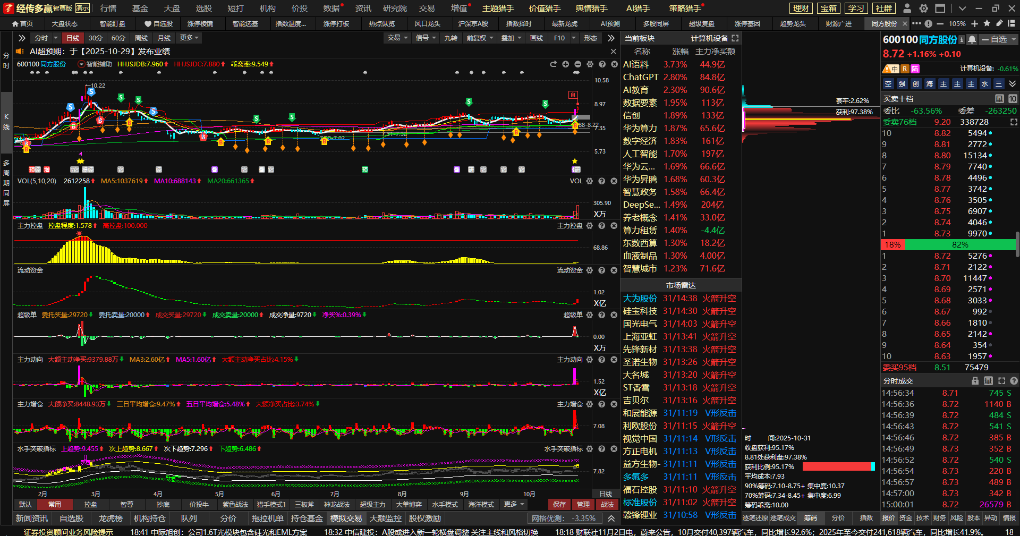
Task: Open settings gear in title bar
Action: coord(924,8)
